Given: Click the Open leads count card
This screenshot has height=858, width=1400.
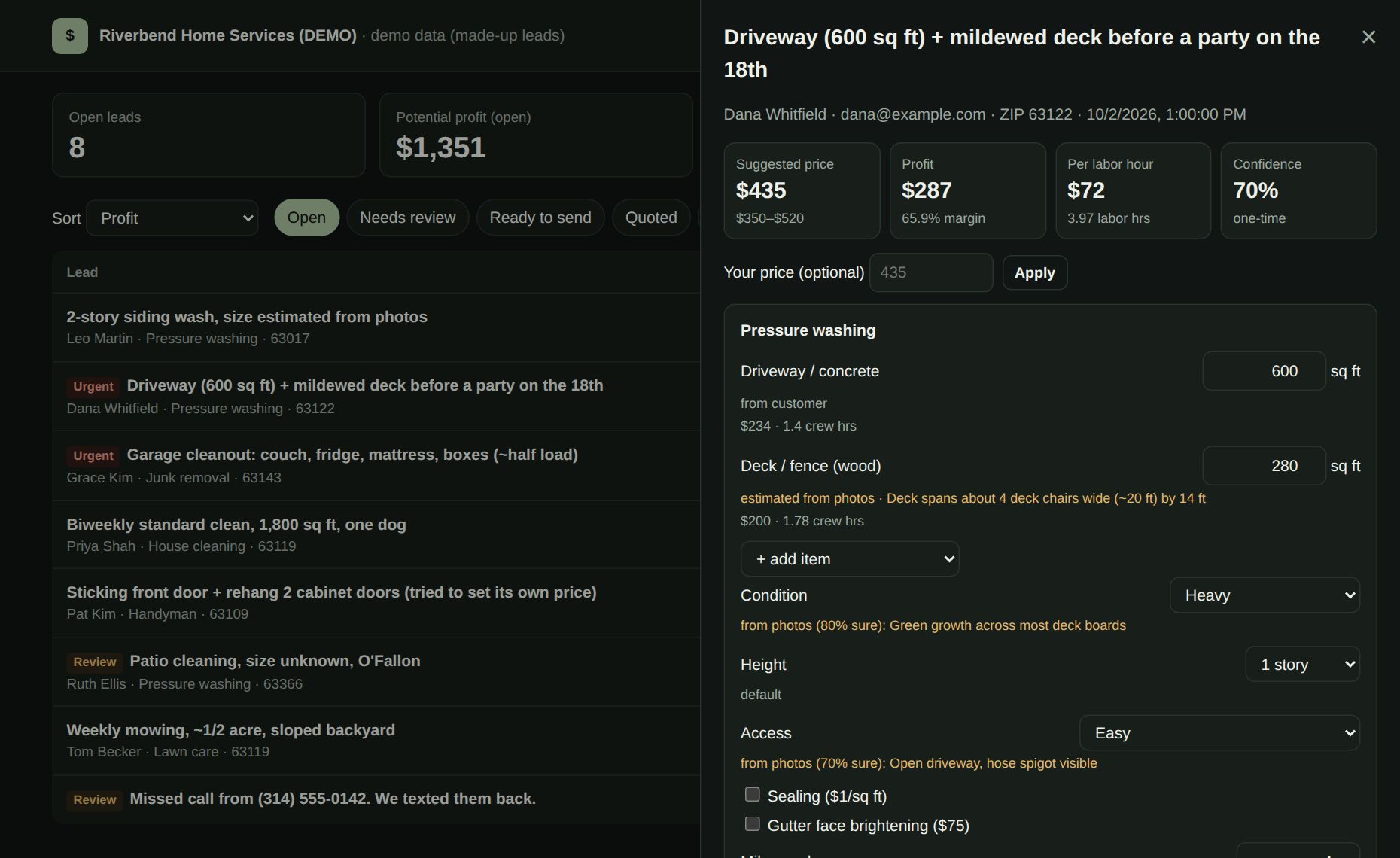Looking at the screenshot, I should (x=208, y=135).
